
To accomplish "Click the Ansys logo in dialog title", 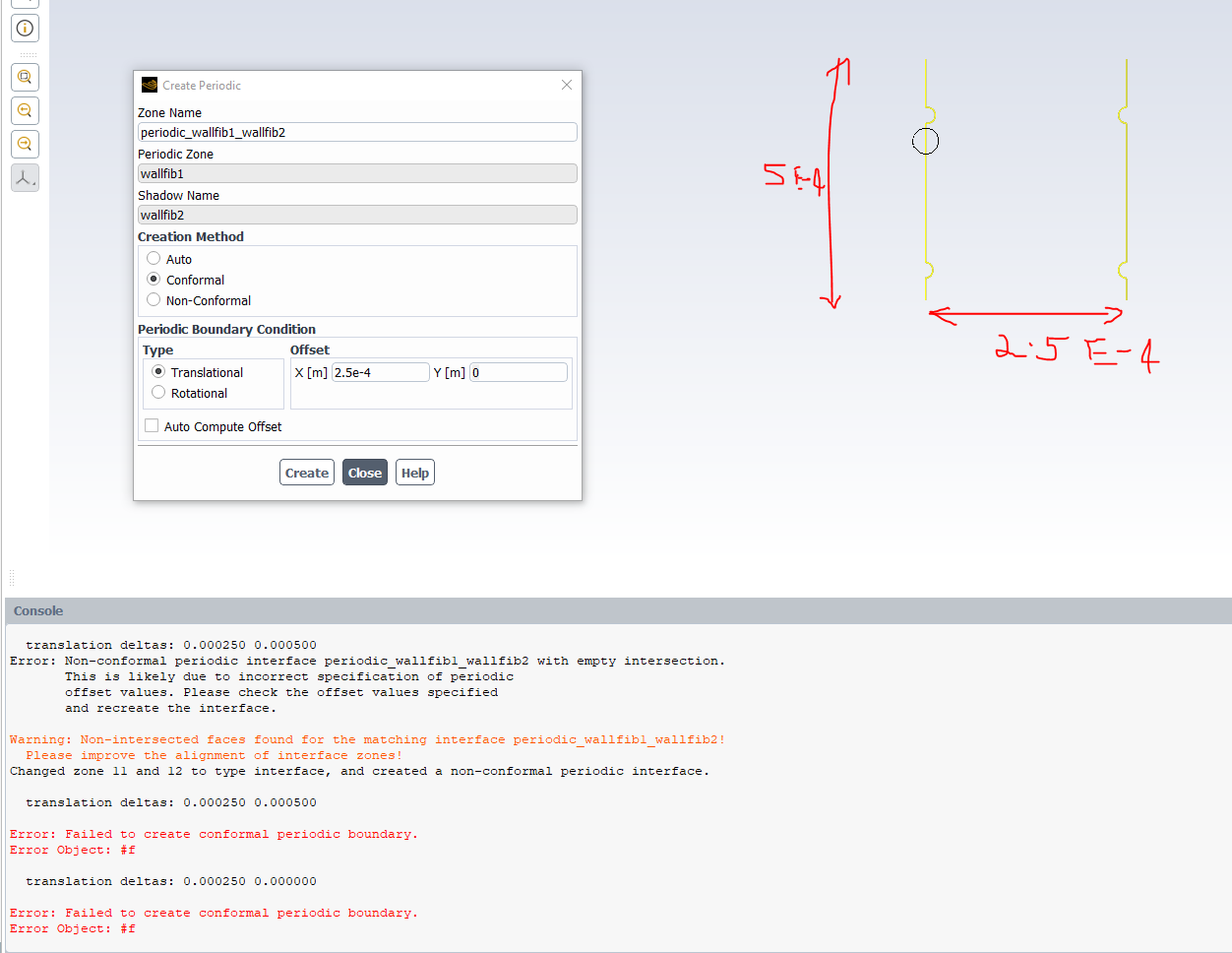I will pos(150,86).
